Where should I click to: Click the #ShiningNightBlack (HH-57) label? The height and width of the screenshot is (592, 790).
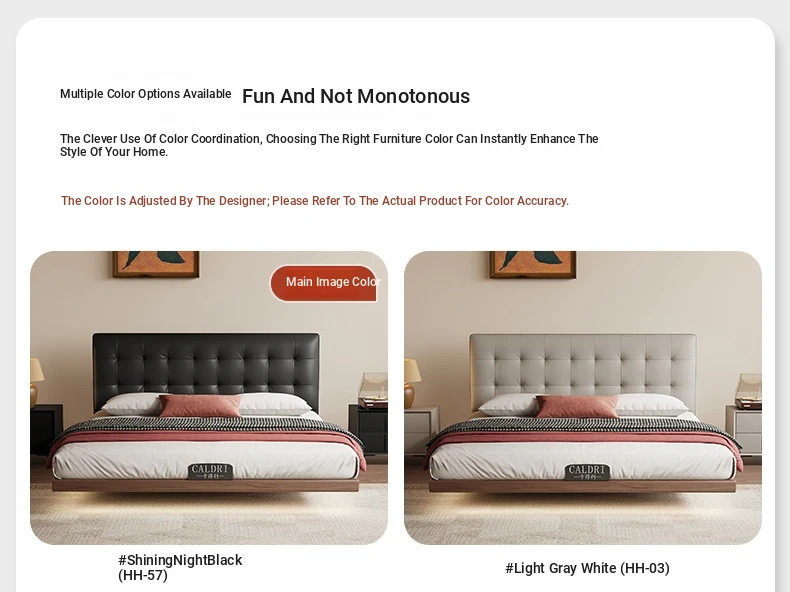(x=180, y=567)
